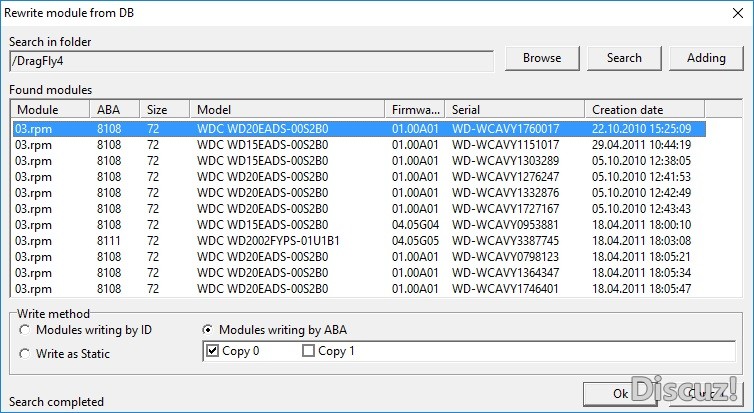The height and width of the screenshot is (413, 754).
Task: Select row with serial WD-WCAVY3387745
Action: click(x=505, y=241)
